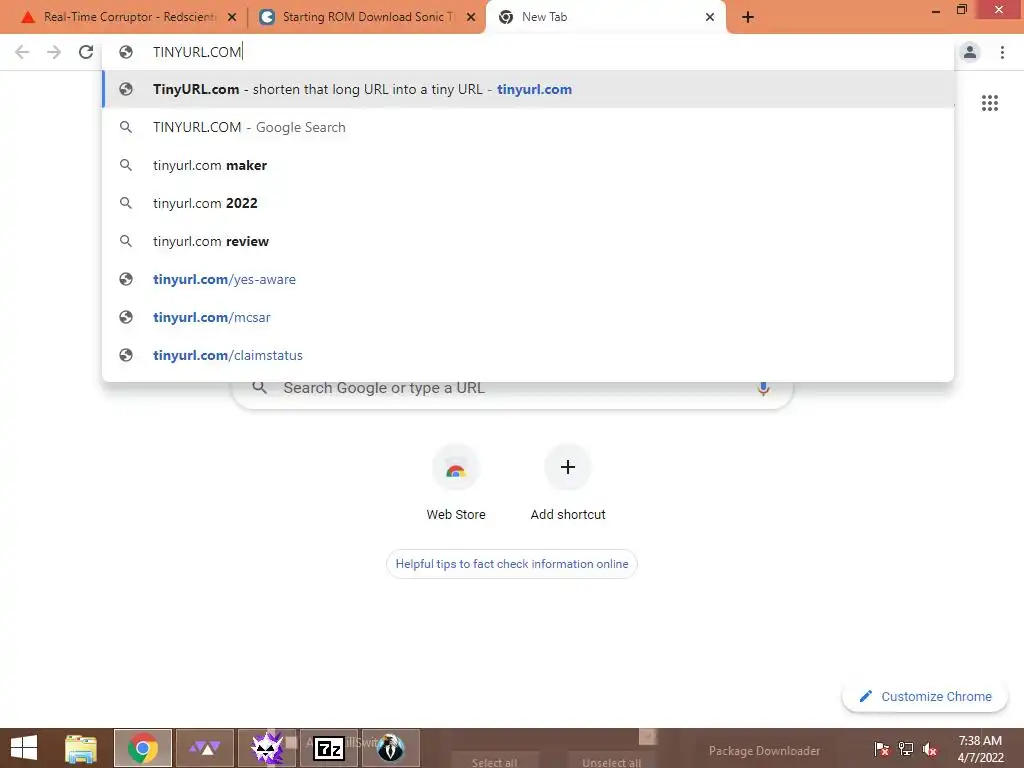Viewport: 1024px width, 768px height.
Task: Open the tinyurl.com/yes-aware suggestion
Action: 528,279
